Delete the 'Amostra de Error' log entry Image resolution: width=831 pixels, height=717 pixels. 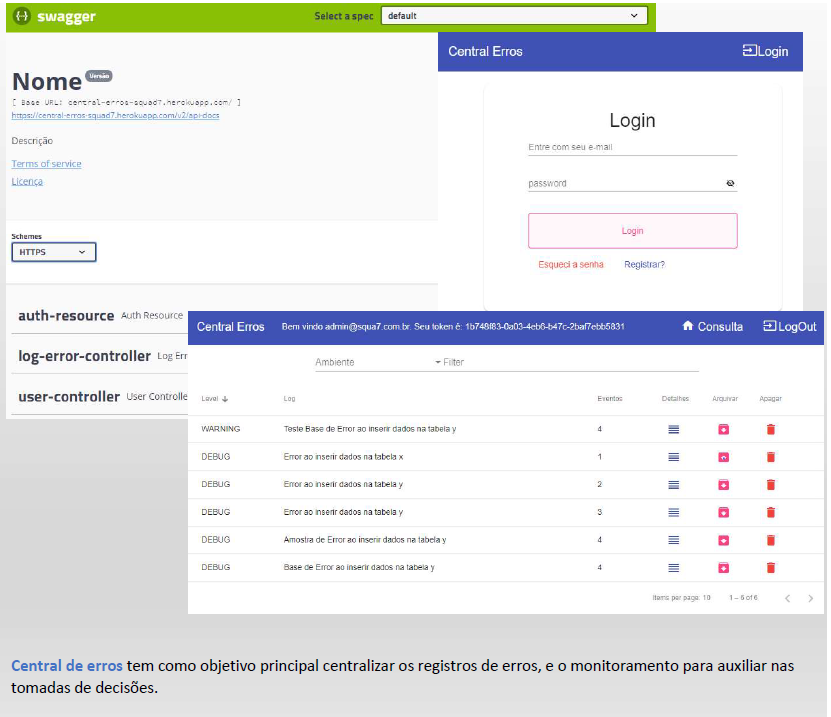771,540
